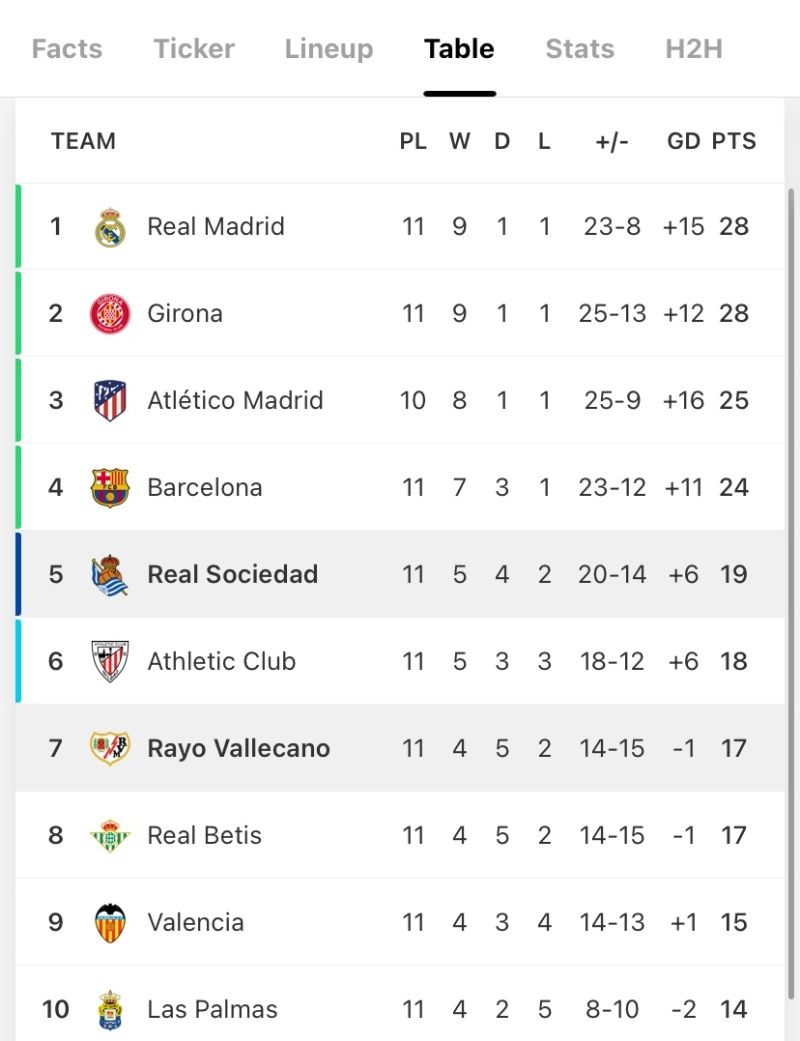This screenshot has height=1041, width=800.
Task: Open the Real Sociedad team name link
Action: point(232,574)
